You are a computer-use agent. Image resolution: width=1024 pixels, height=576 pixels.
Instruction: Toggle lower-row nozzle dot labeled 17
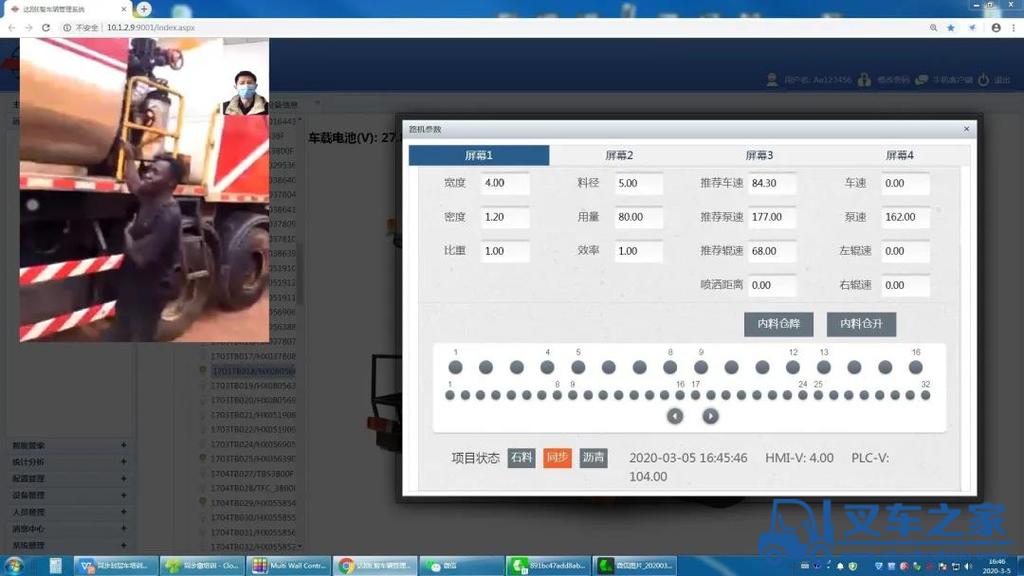tap(696, 395)
